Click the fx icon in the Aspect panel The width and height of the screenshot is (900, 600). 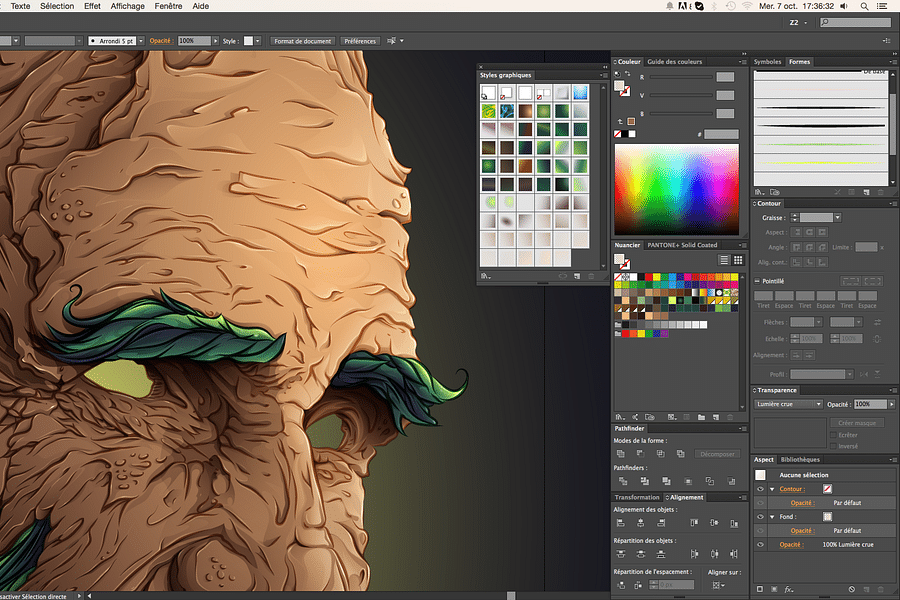(x=789, y=588)
